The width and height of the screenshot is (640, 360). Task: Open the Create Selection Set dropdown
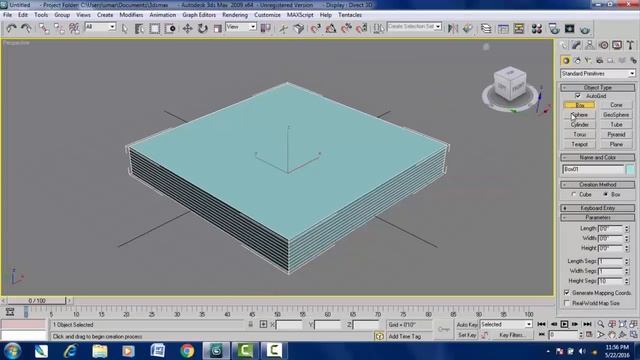(x=414, y=27)
